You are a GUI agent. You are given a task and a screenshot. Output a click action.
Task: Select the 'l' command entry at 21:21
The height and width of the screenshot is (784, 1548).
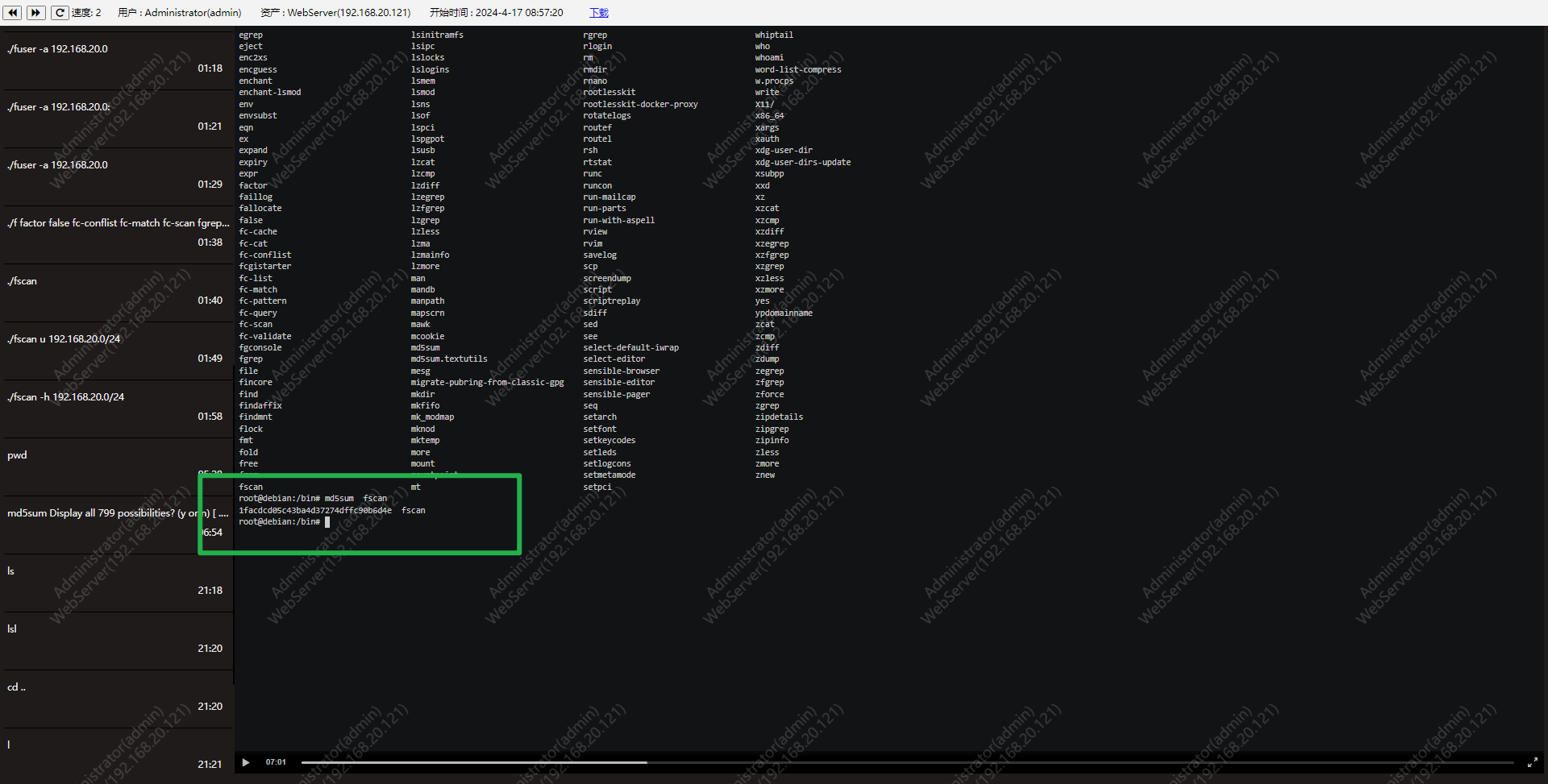coord(117,755)
